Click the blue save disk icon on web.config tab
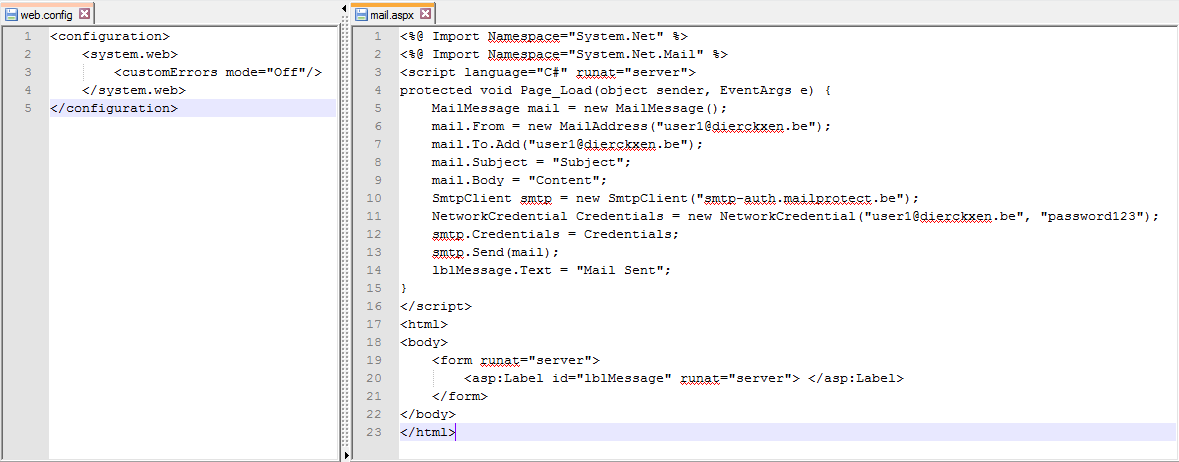 12,14
